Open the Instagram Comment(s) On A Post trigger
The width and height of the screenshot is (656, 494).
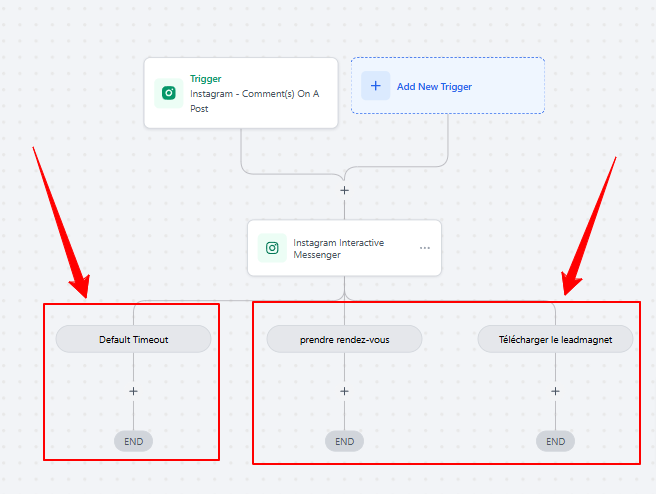(241, 93)
